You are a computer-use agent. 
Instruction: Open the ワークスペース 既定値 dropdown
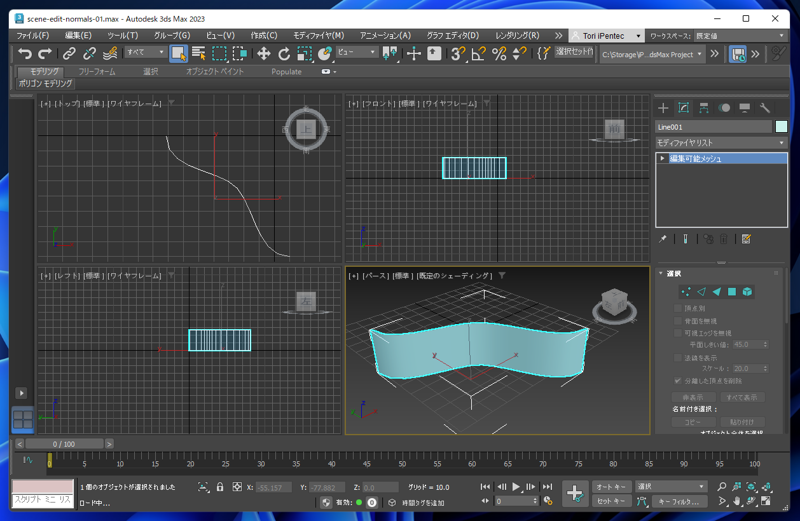(739, 36)
